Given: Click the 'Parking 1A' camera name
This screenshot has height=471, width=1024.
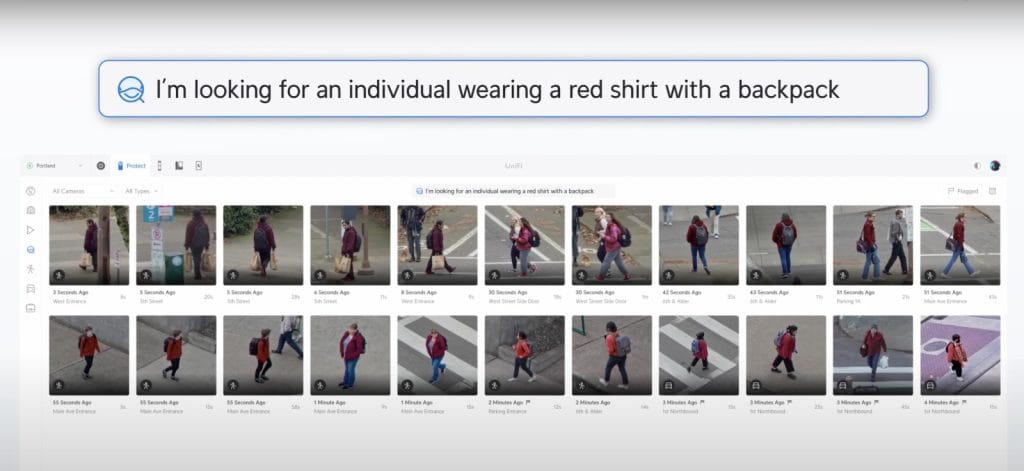Looking at the screenshot, I should [x=848, y=301].
